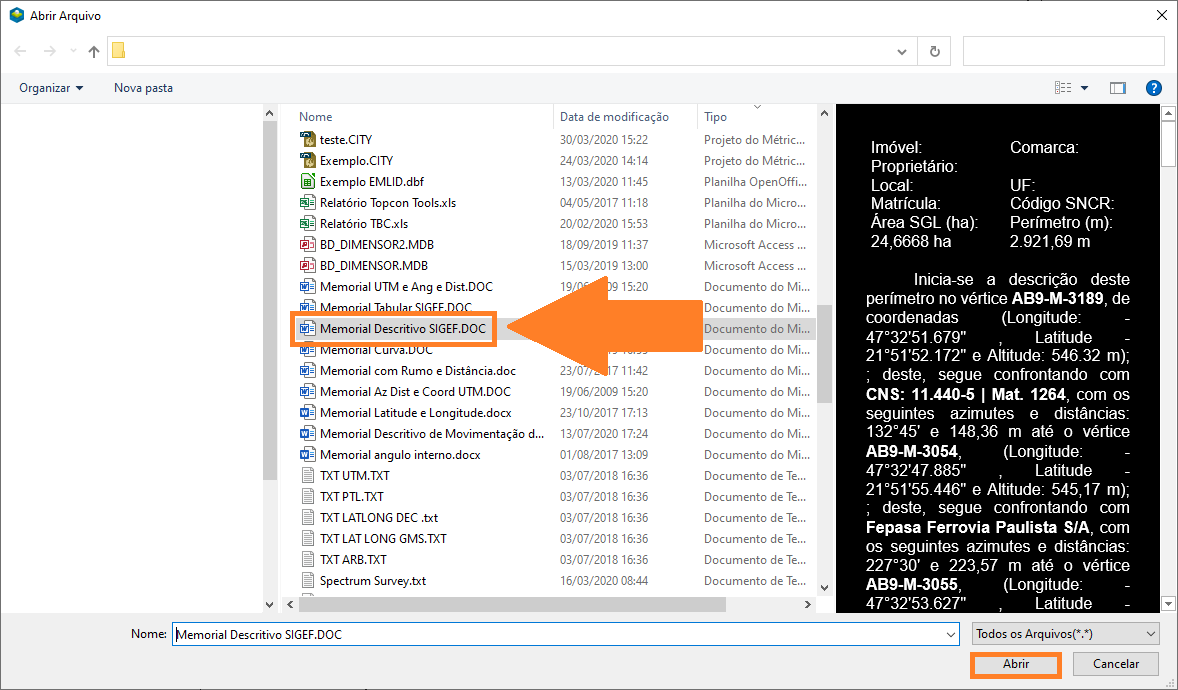Click Nova pasta to create folder

(143, 88)
